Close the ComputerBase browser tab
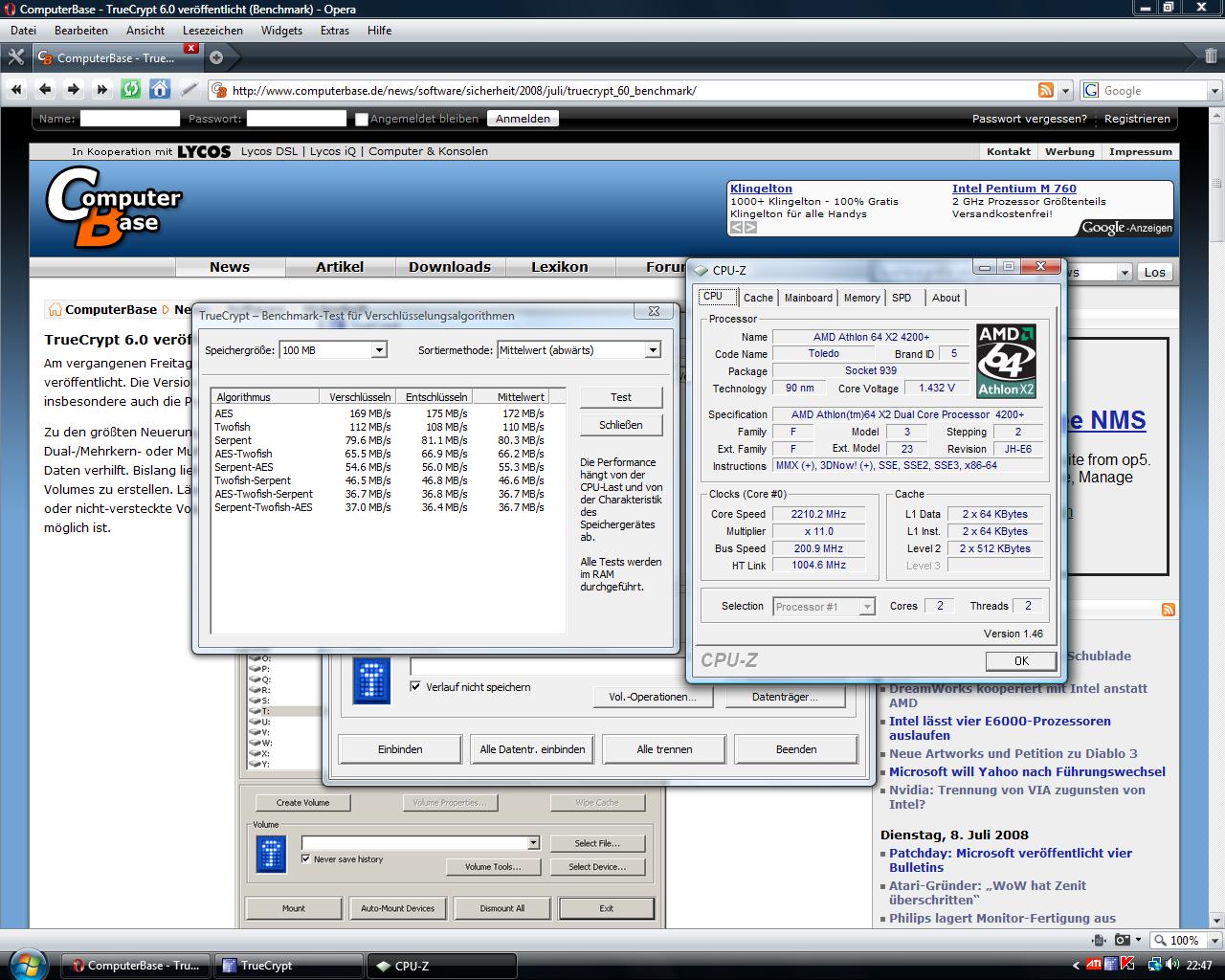 click(191, 48)
